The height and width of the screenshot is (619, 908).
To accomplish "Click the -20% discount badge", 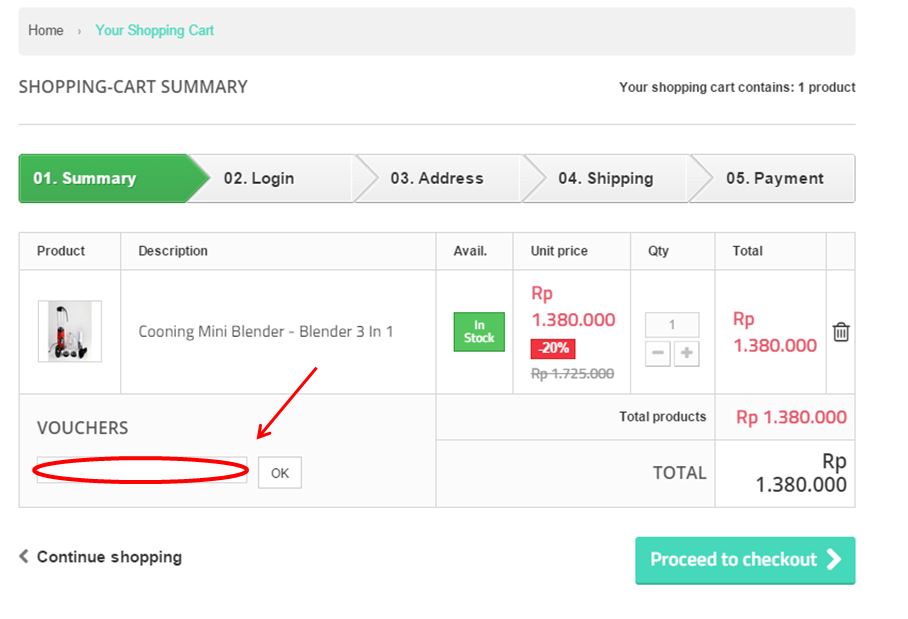I will coord(553,348).
